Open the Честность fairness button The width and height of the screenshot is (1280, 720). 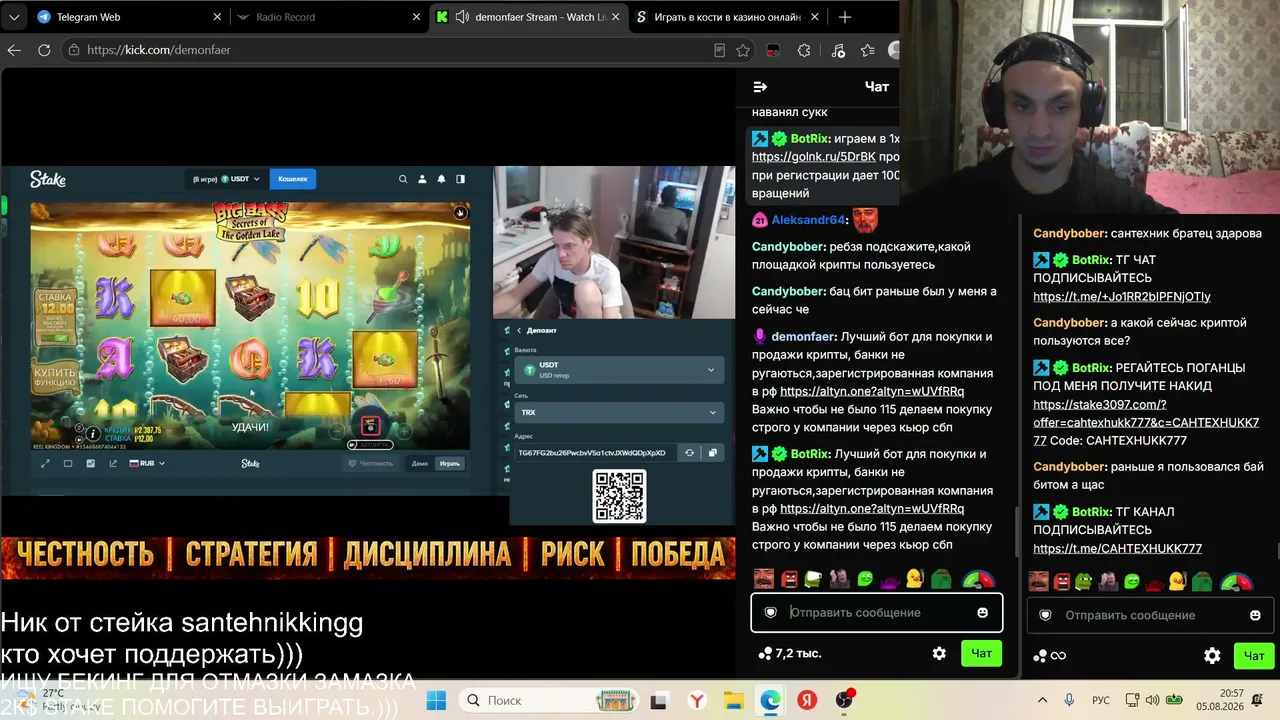(370, 463)
